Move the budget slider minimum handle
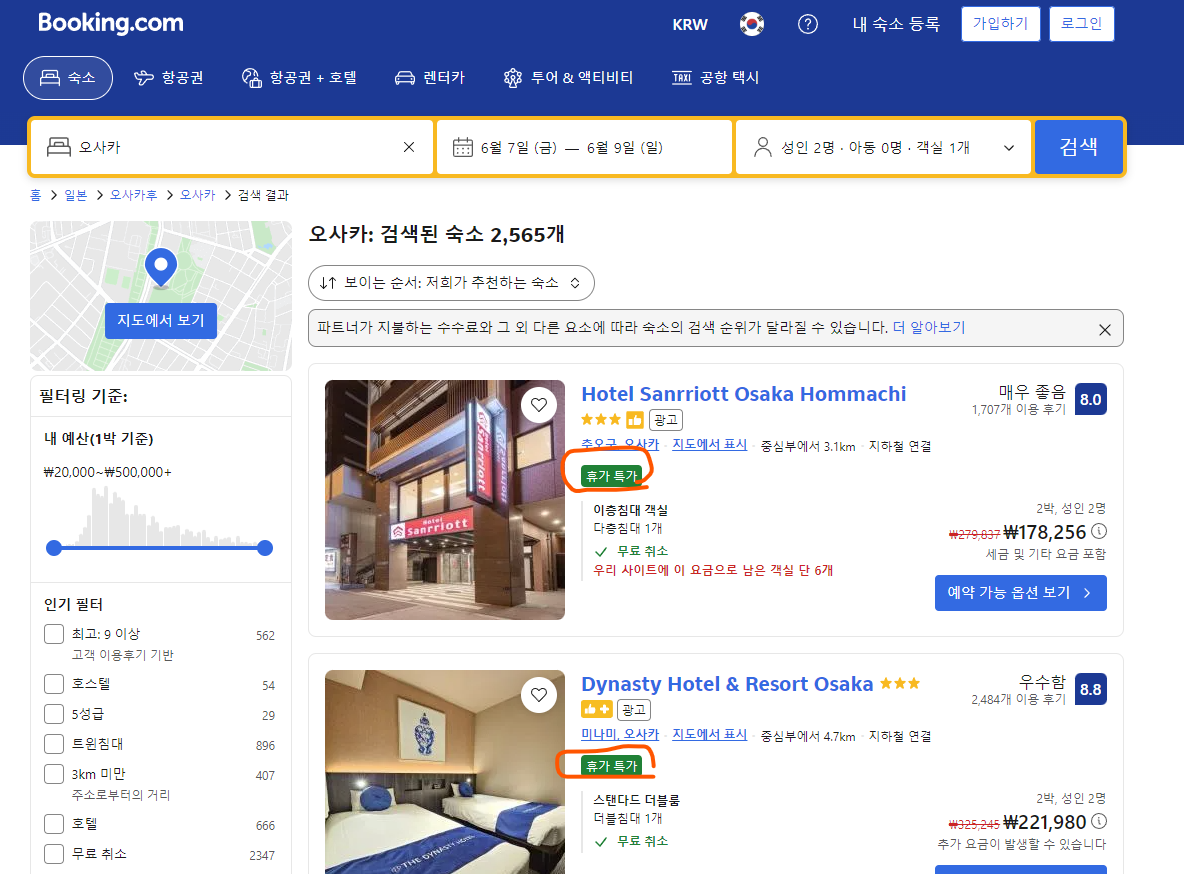Image resolution: width=1184 pixels, height=874 pixels. 54,548
